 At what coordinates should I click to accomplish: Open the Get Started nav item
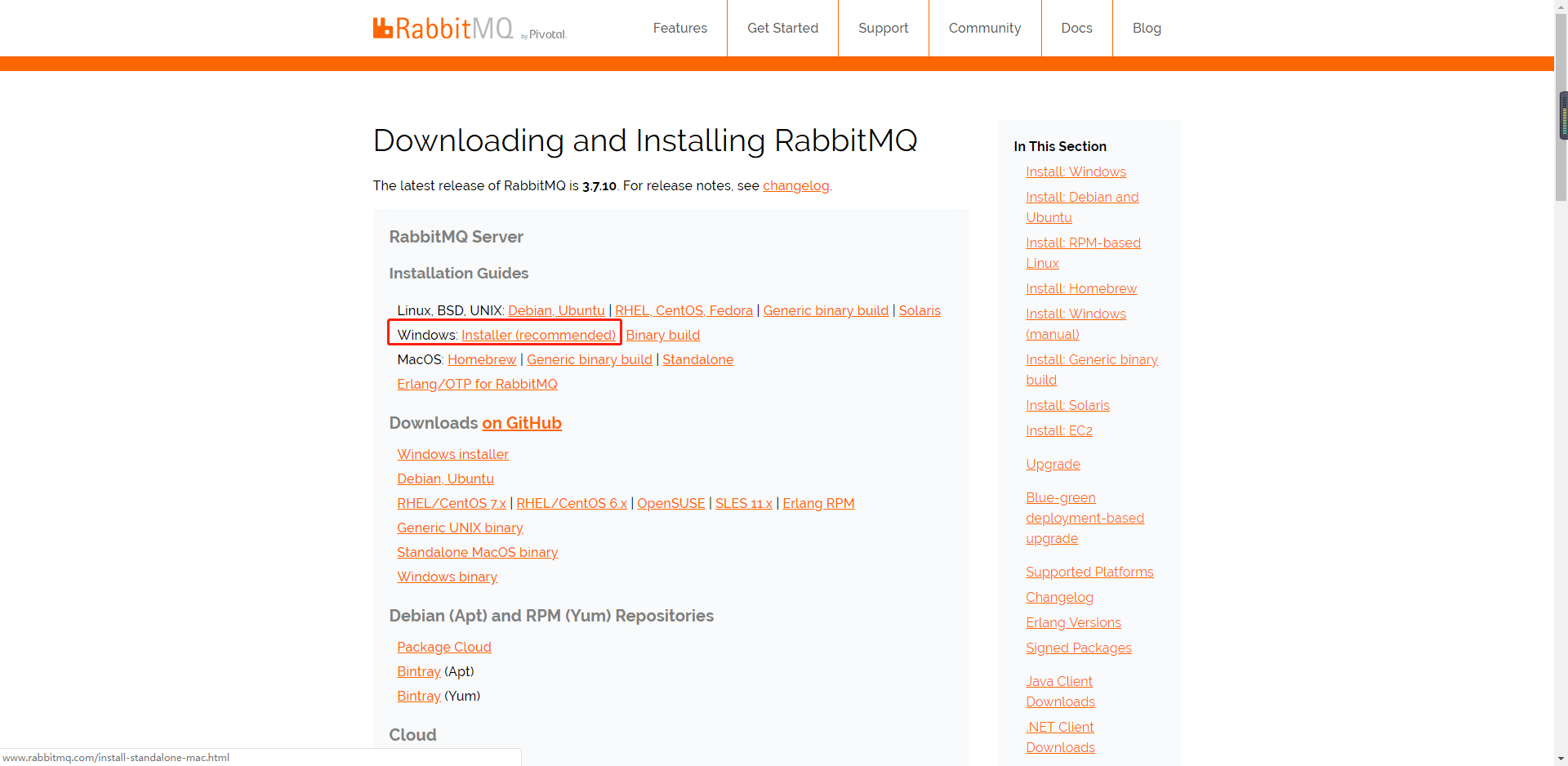pos(782,28)
